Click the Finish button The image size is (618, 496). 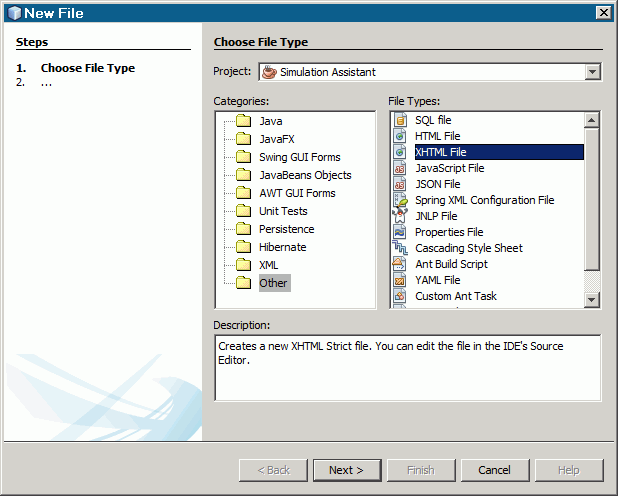[x=421, y=470]
